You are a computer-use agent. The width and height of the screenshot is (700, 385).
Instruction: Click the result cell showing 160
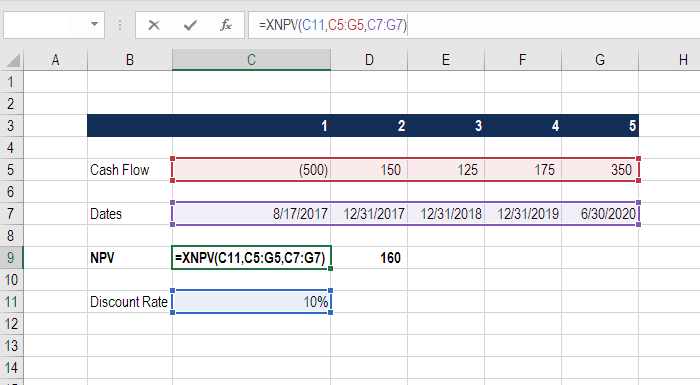point(369,258)
